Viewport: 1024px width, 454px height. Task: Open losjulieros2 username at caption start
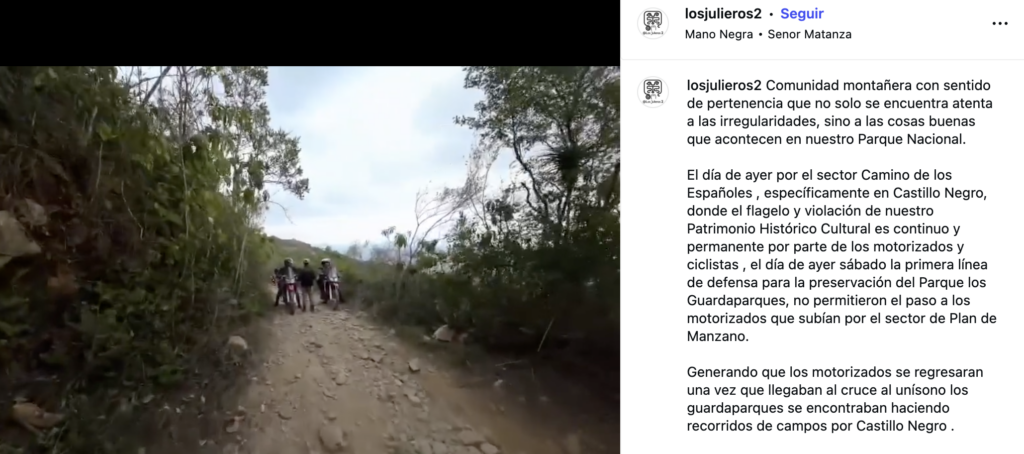[x=724, y=86]
